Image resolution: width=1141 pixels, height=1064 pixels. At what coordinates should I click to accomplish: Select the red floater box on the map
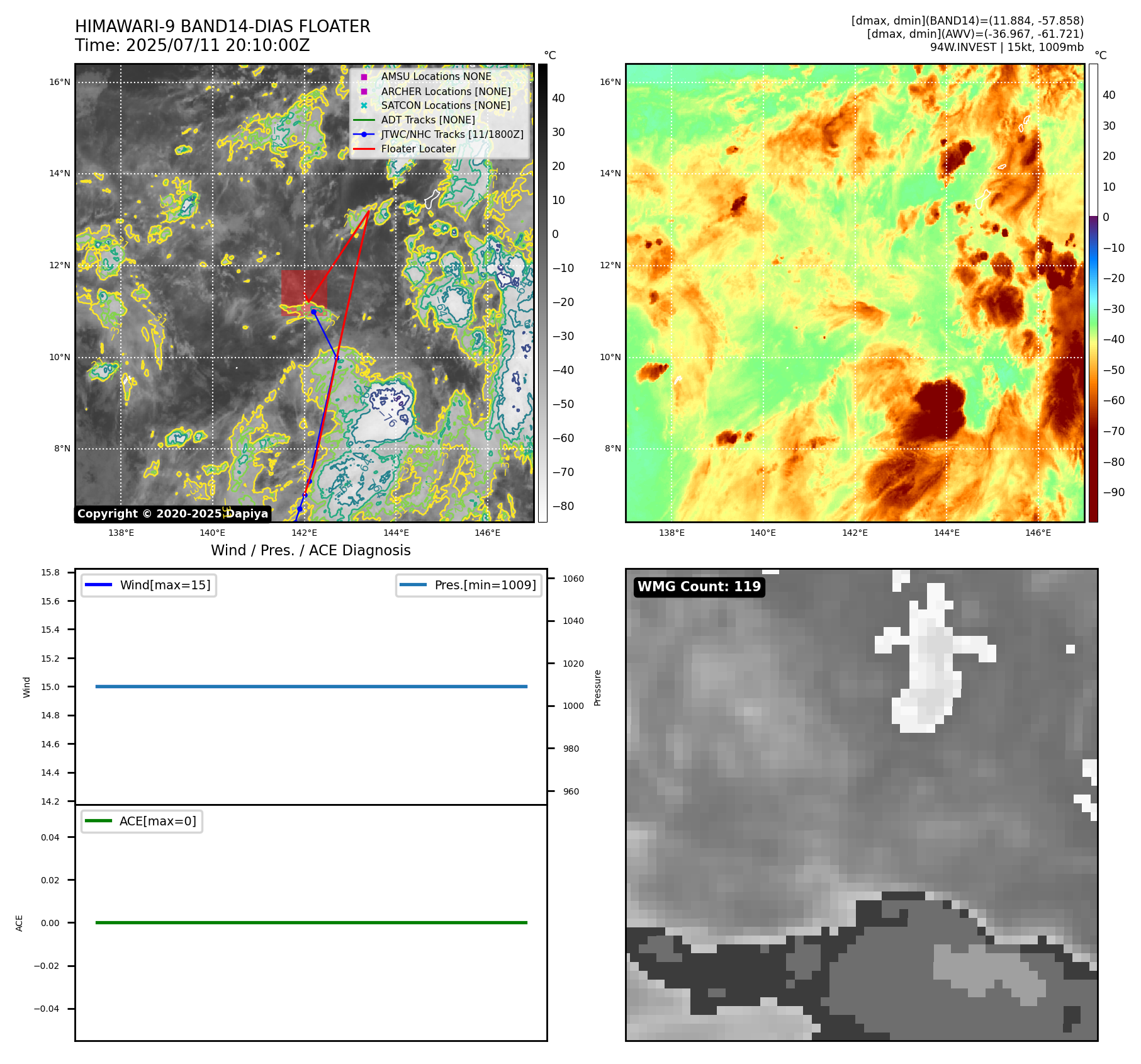click(x=304, y=293)
